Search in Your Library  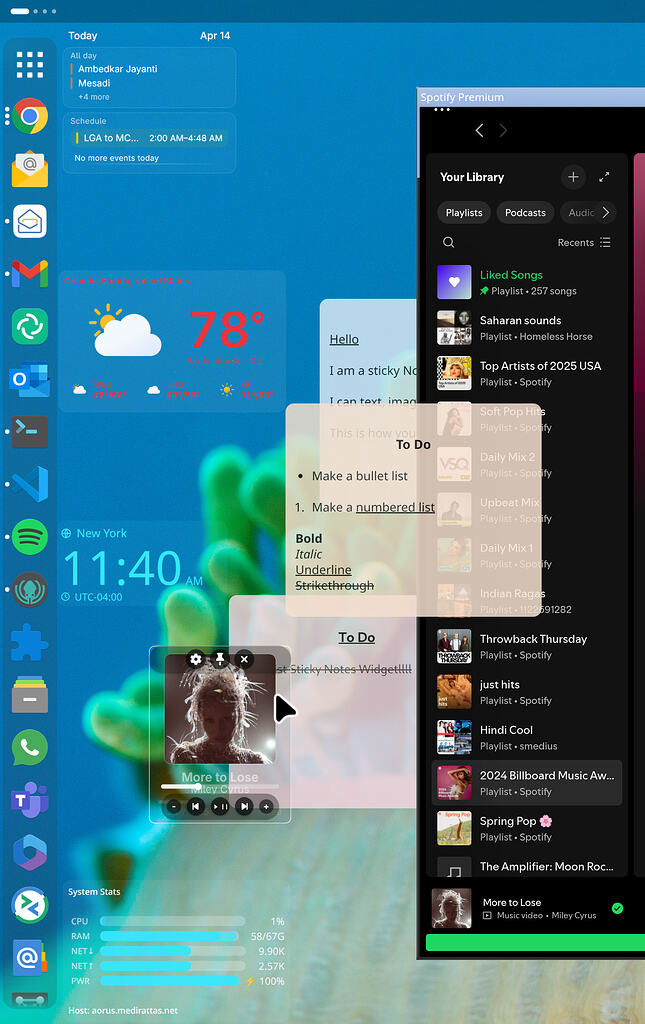pos(448,242)
